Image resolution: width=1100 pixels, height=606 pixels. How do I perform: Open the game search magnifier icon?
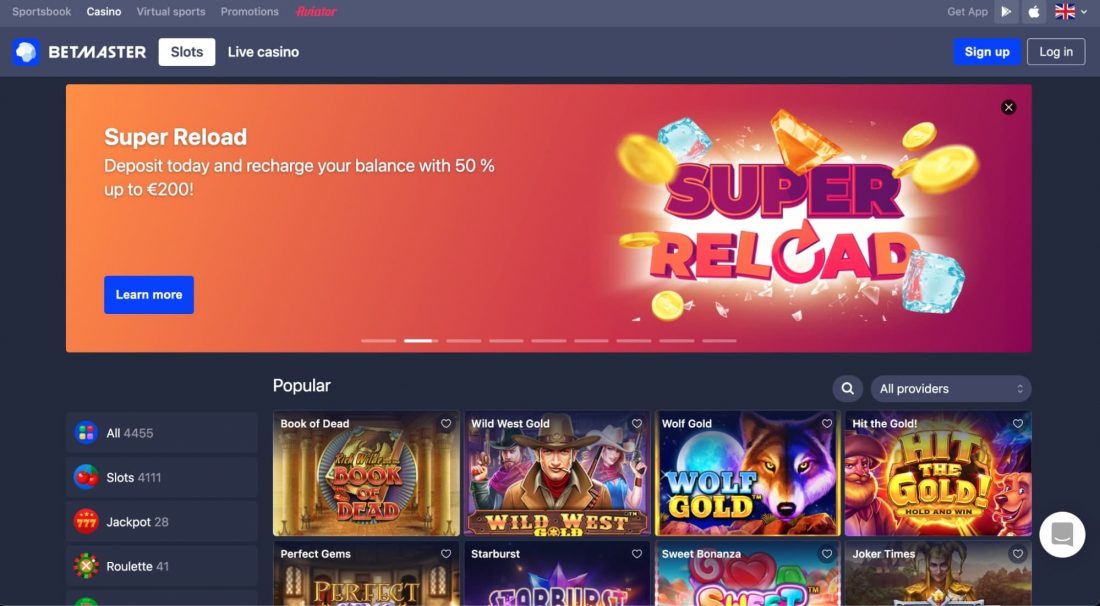pos(847,389)
